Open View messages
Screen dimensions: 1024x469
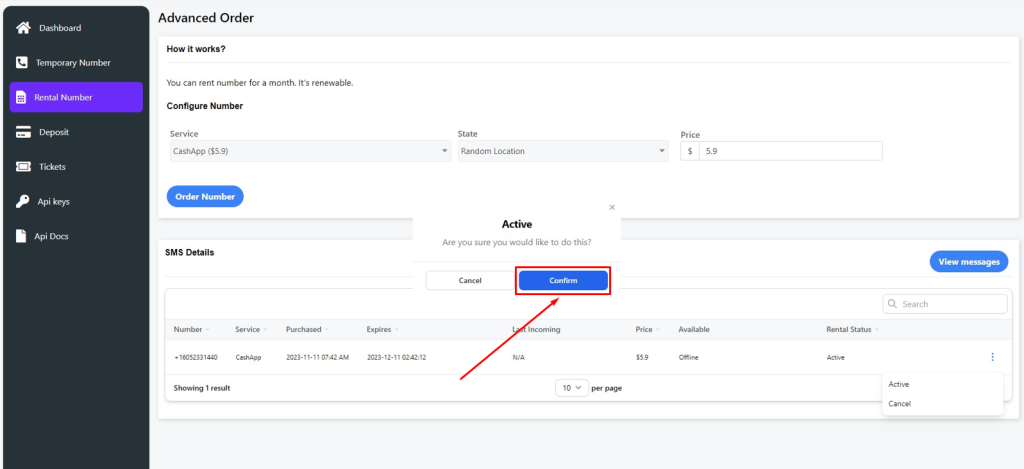pos(968,262)
